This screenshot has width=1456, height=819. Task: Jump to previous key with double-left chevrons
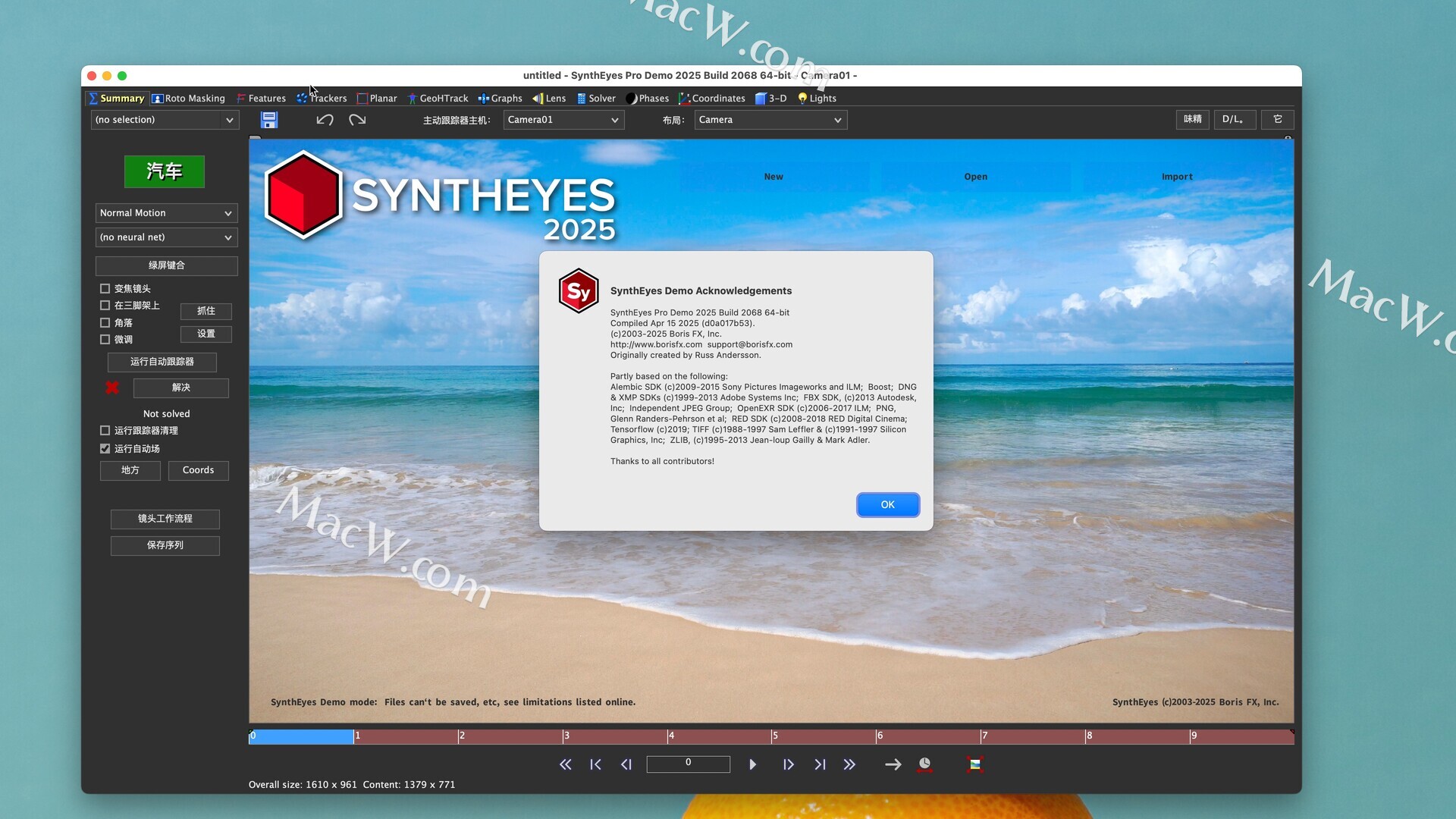566,764
